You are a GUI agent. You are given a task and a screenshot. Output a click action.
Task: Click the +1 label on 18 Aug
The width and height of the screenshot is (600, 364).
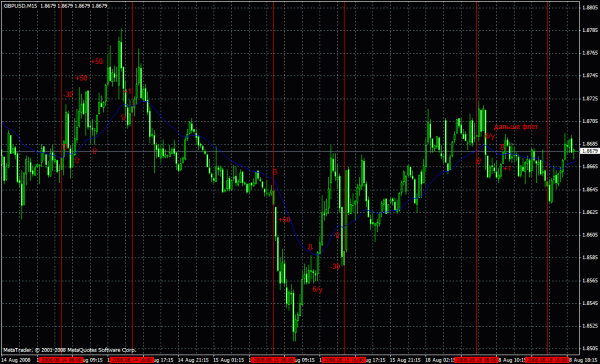(x=507, y=168)
